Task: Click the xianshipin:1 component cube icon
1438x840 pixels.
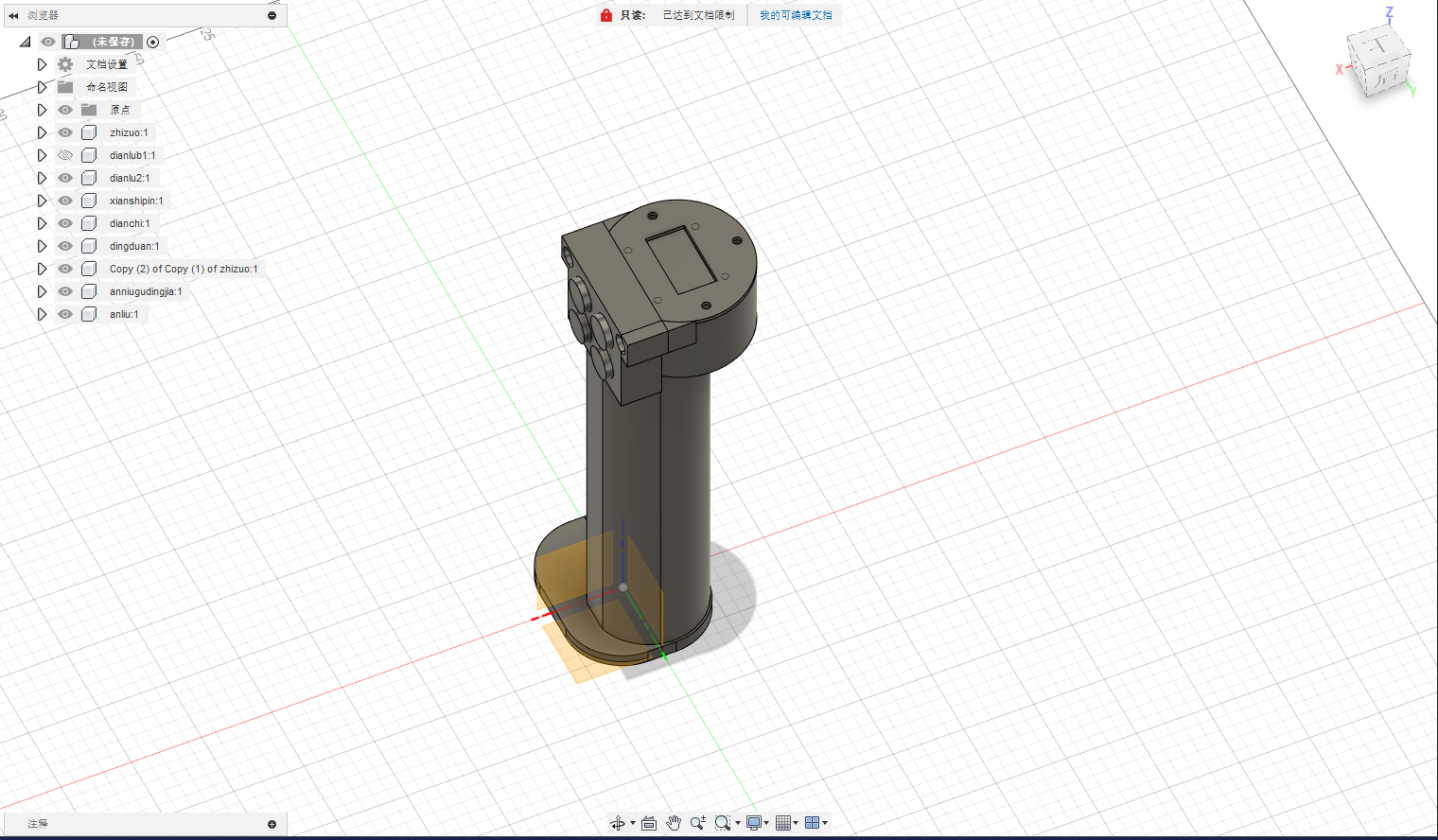Action: point(89,201)
